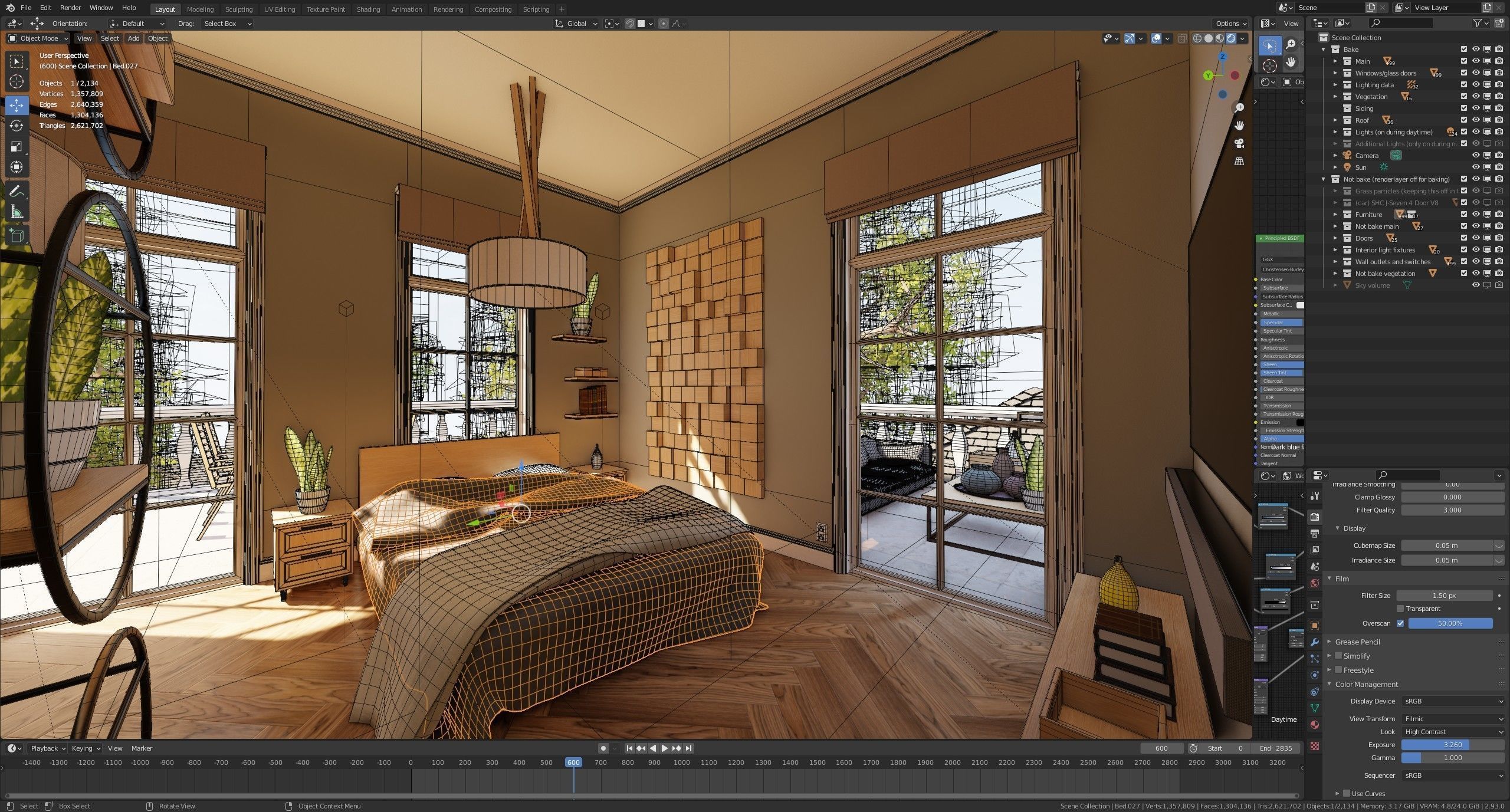Uncheck the Doors collection checkbox
Screen dimensions: 1510x812
1464,238
